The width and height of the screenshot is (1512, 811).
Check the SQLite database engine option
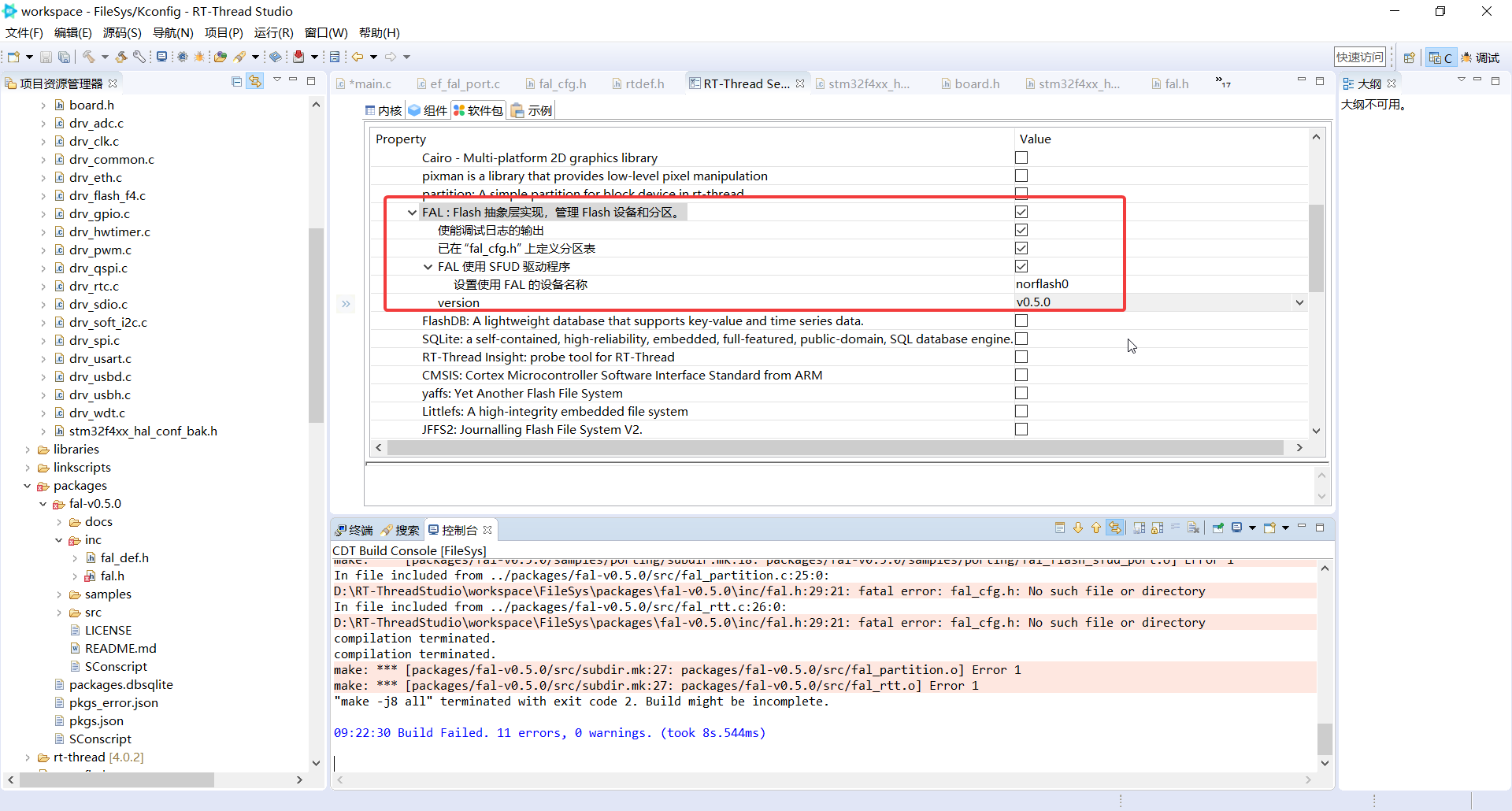point(1021,339)
